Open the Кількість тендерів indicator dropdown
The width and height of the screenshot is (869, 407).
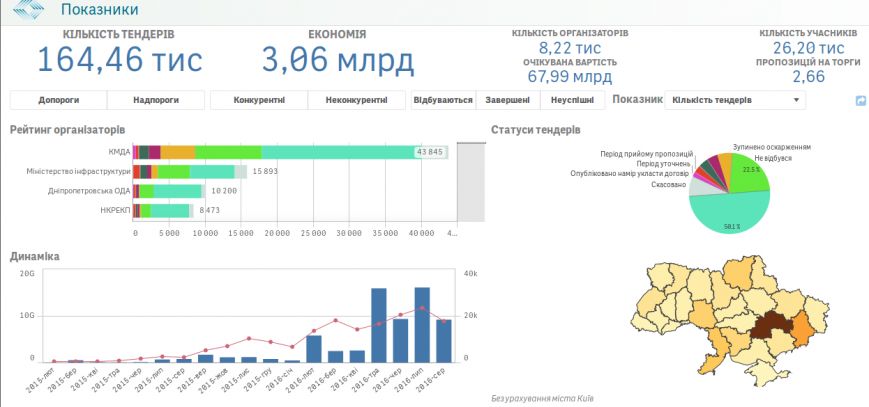click(x=735, y=100)
